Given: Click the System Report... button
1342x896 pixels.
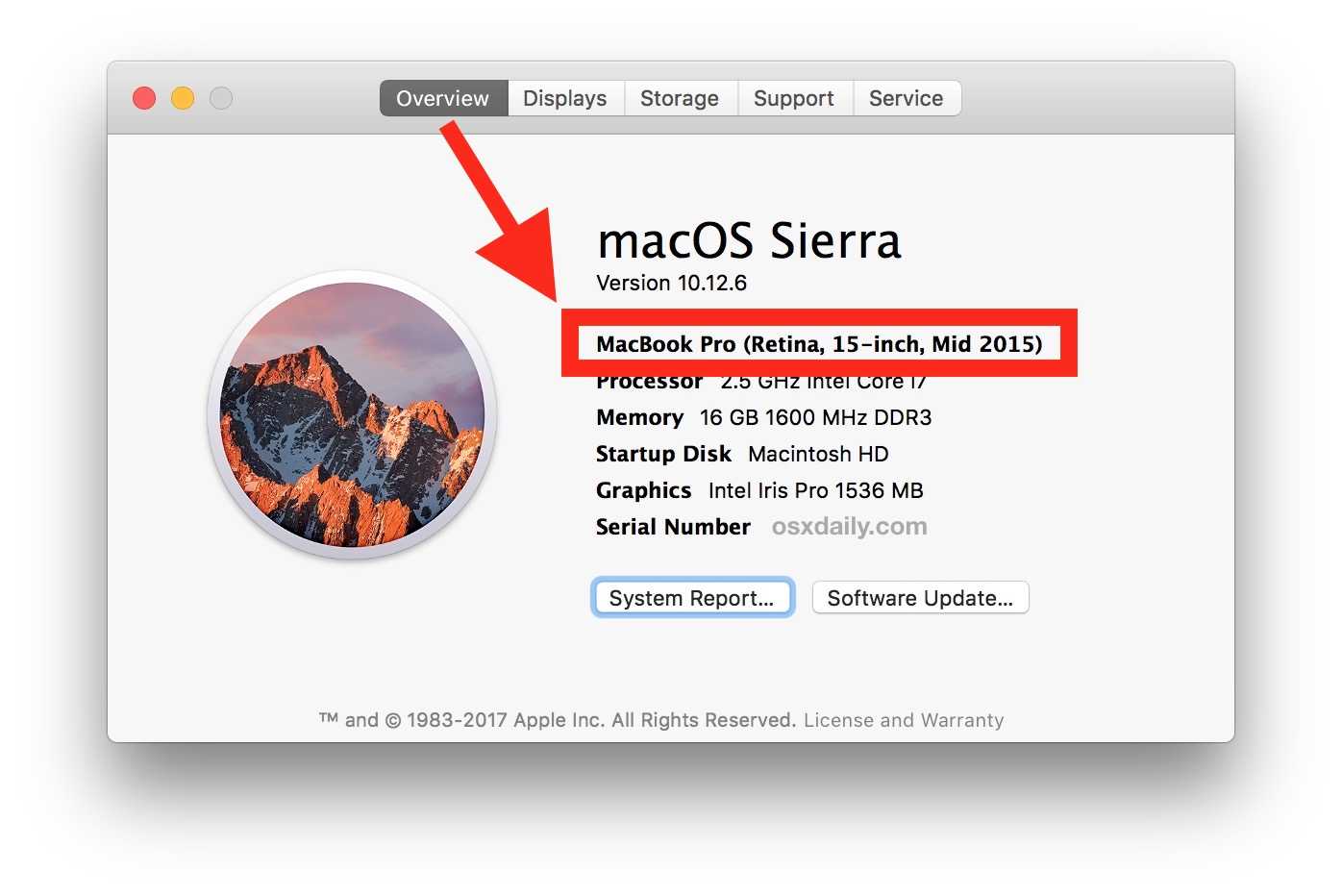Looking at the screenshot, I should [x=692, y=598].
